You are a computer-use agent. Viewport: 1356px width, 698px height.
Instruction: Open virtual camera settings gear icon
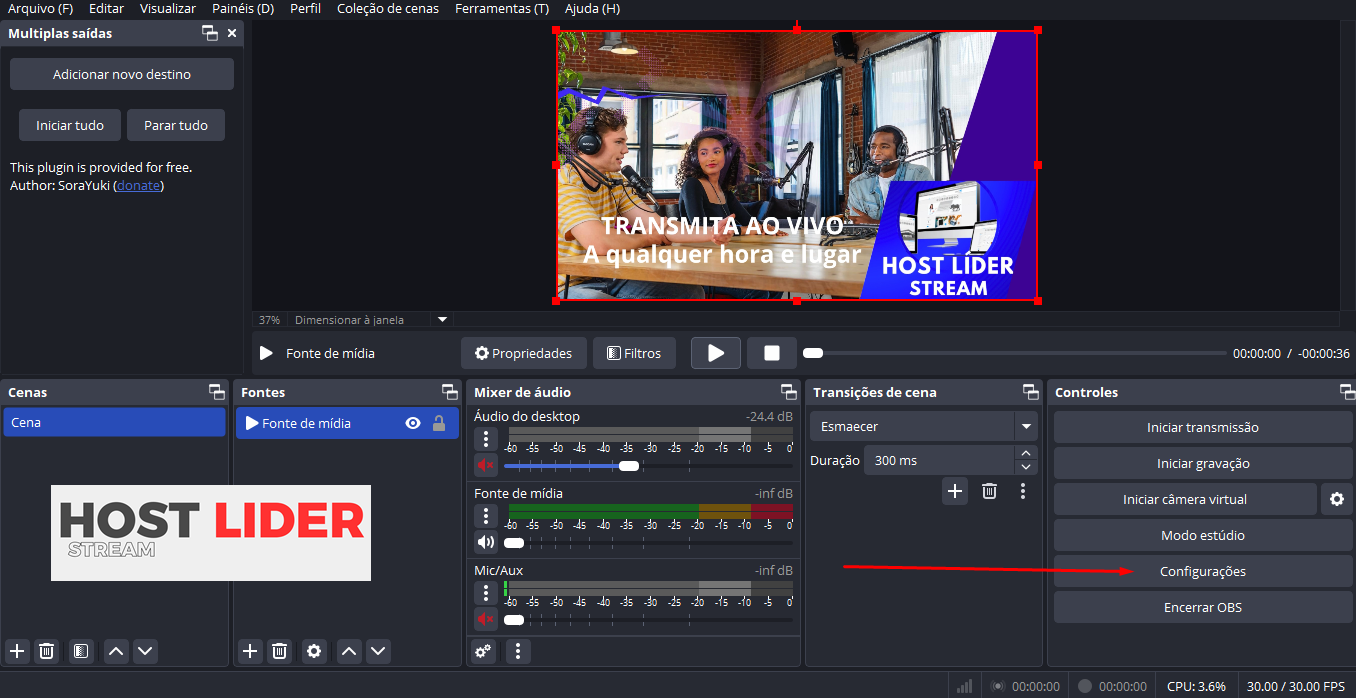pyautogui.click(x=1336, y=499)
